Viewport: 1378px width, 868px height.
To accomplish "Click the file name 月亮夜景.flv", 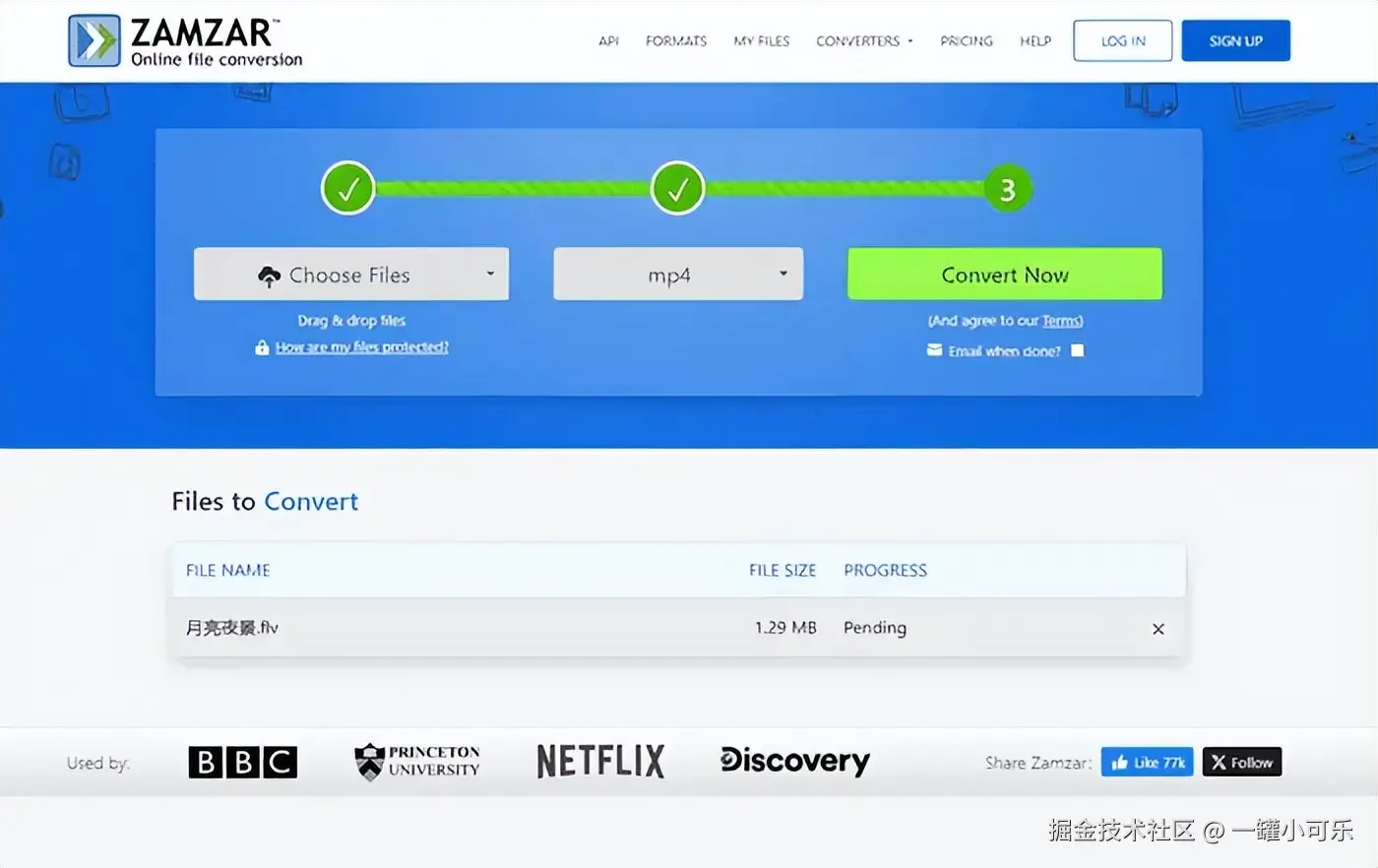I will (232, 628).
